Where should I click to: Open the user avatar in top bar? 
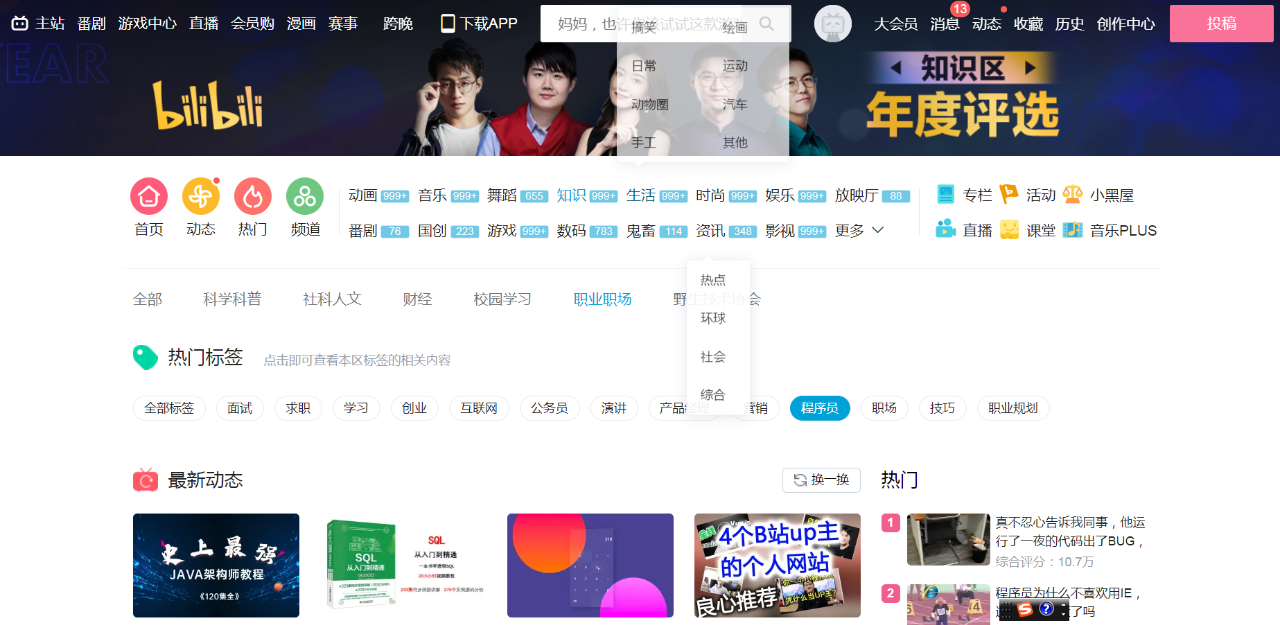coord(833,23)
